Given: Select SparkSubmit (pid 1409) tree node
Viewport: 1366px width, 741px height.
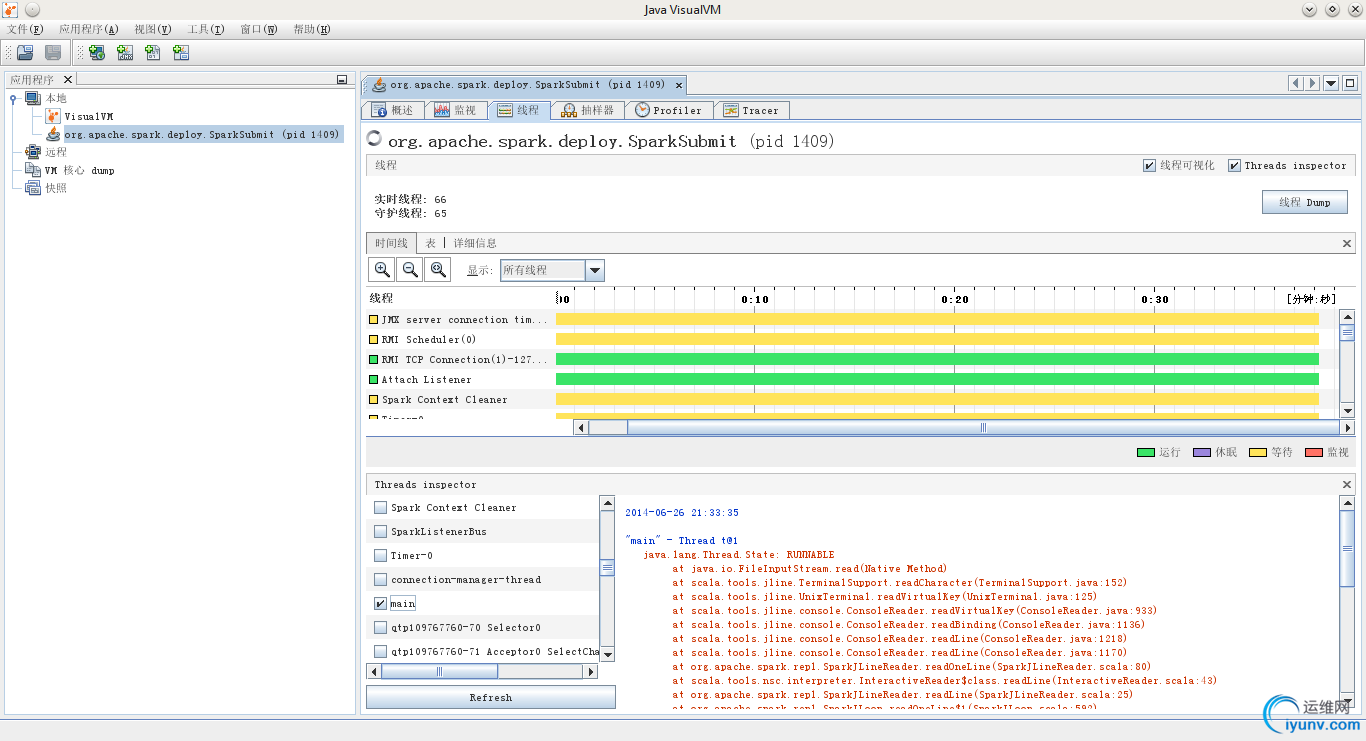Looking at the screenshot, I should pos(194,134).
